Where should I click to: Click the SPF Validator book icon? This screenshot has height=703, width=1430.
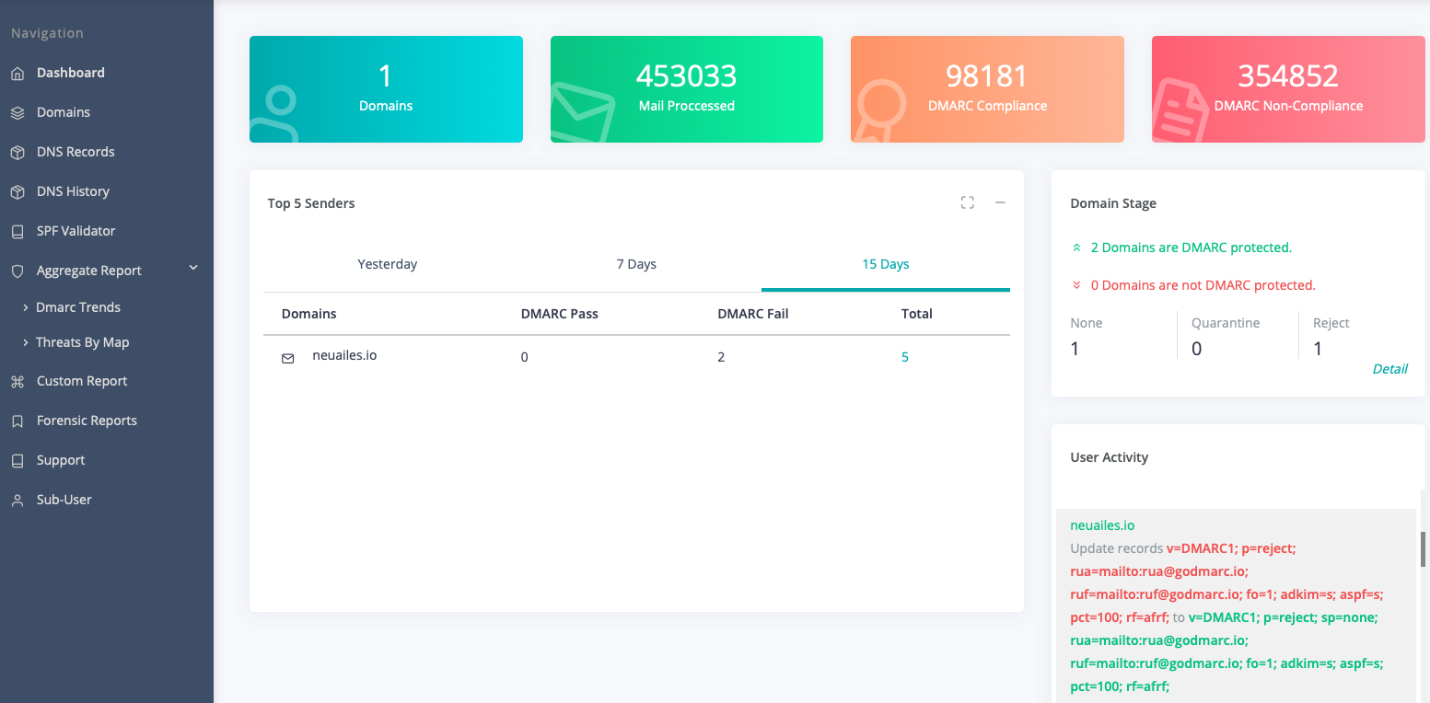click(x=17, y=231)
